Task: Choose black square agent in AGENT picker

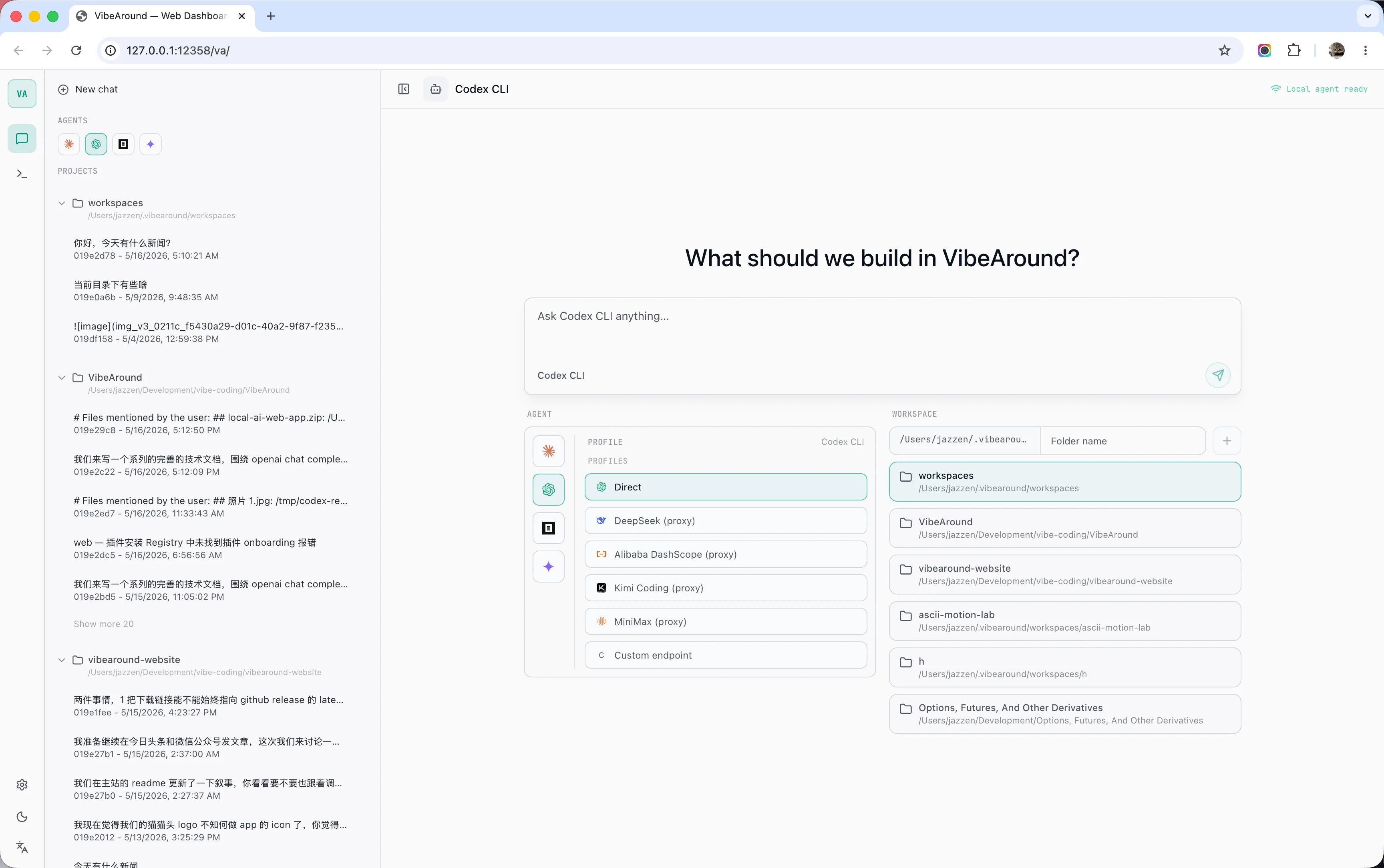Action: [x=548, y=528]
